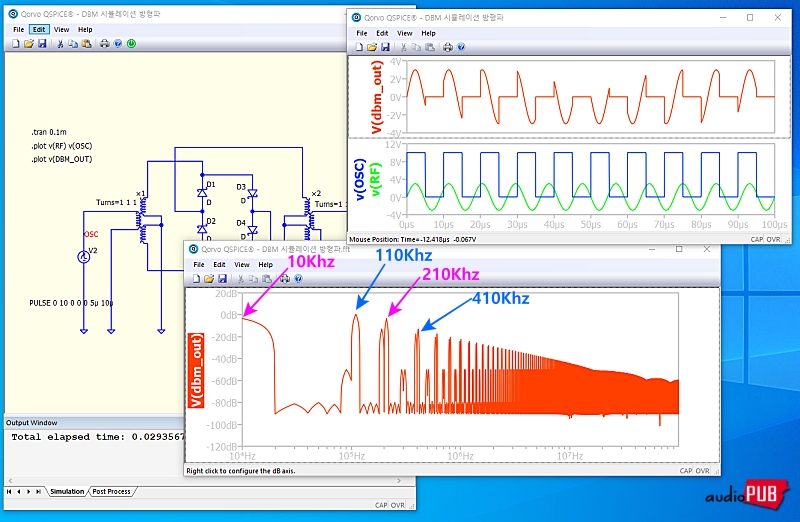The image size is (800, 522).
Task: Click Open folder icon in FFT window
Action: pyautogui.click(x=209, y=279)
